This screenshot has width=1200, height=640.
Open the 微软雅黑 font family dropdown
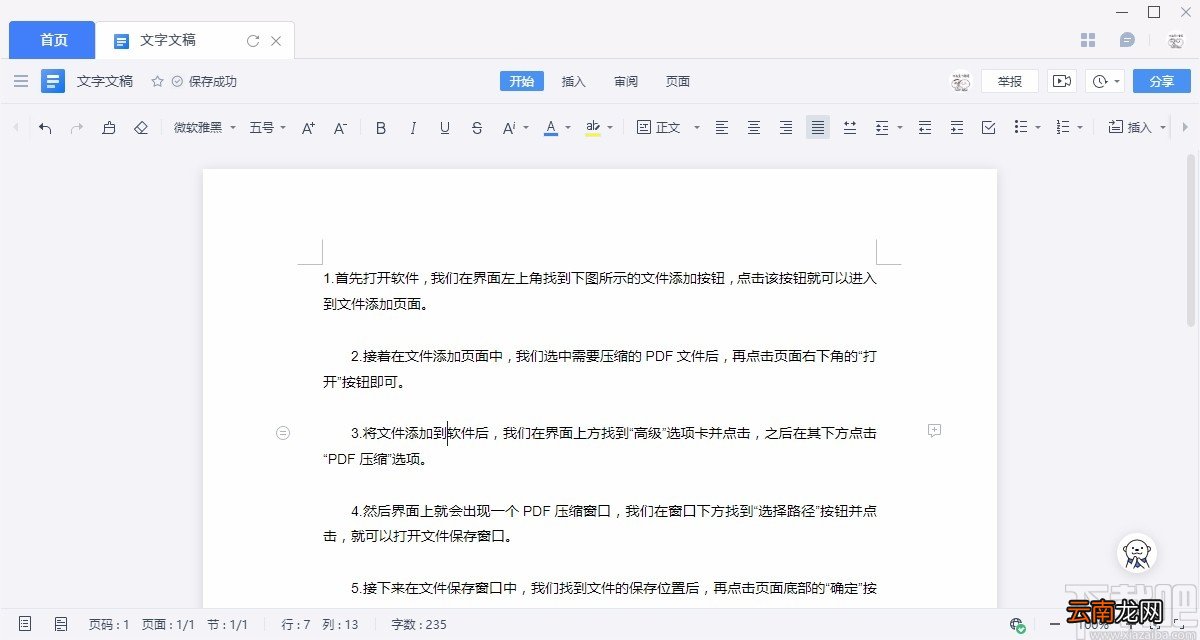coord(205,128)
